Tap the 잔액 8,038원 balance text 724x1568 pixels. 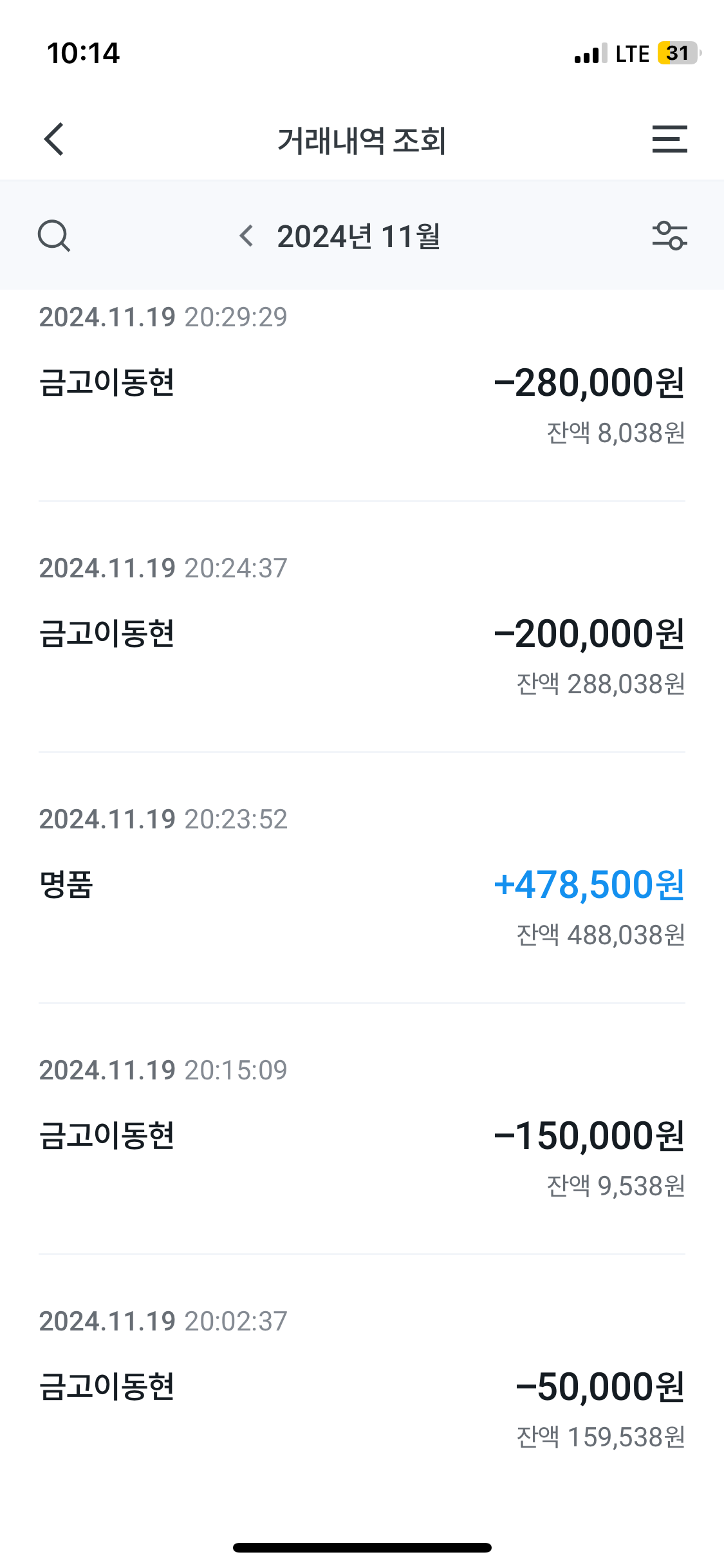[x=615, y=433]
